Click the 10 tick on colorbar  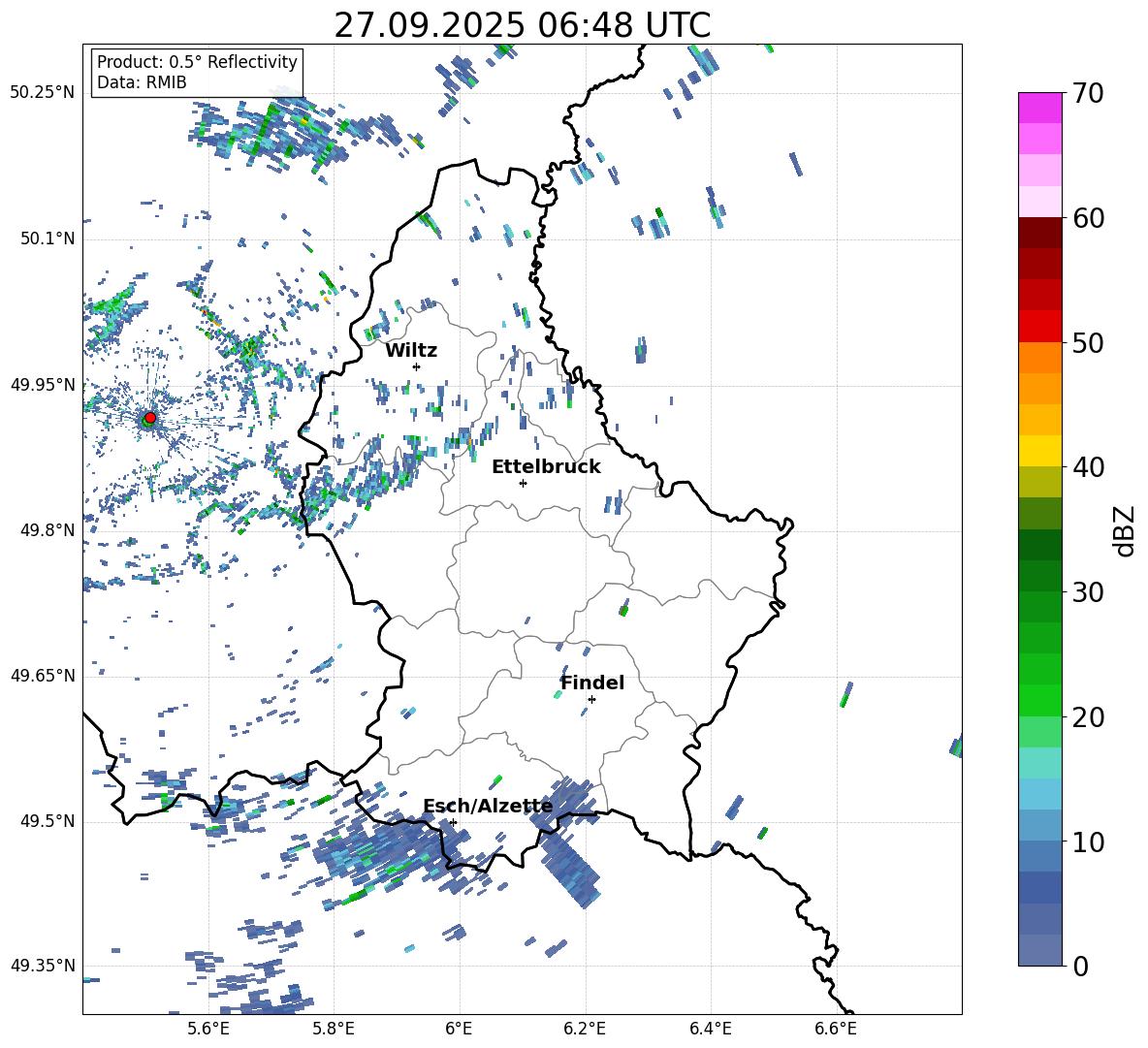click(x=1088, y=842)
